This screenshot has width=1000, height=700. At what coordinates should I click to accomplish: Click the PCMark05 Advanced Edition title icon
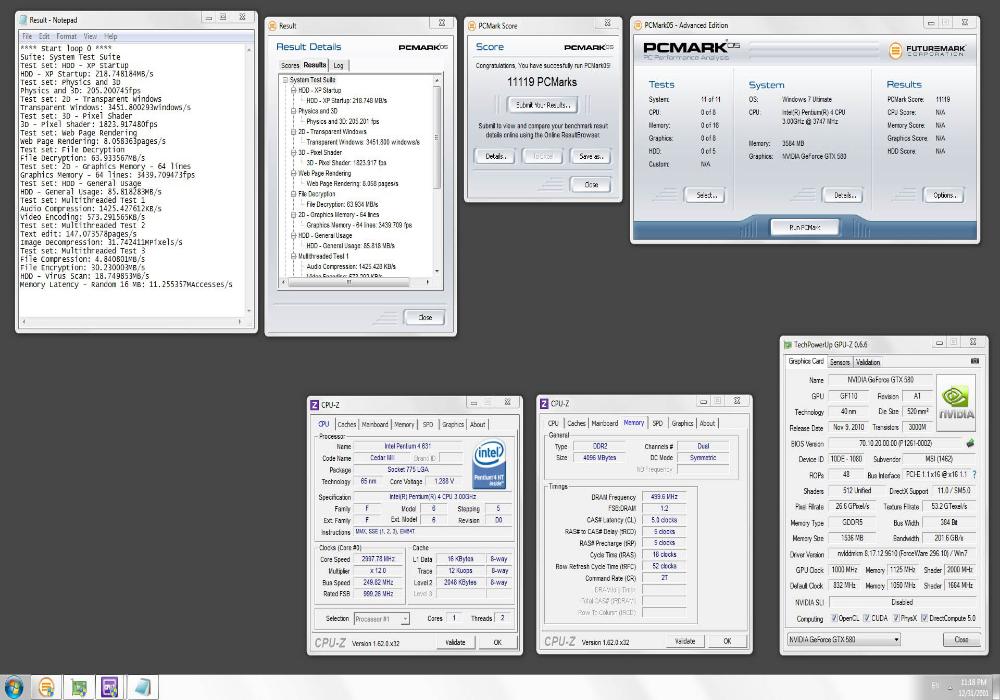(x=637, y=25)
